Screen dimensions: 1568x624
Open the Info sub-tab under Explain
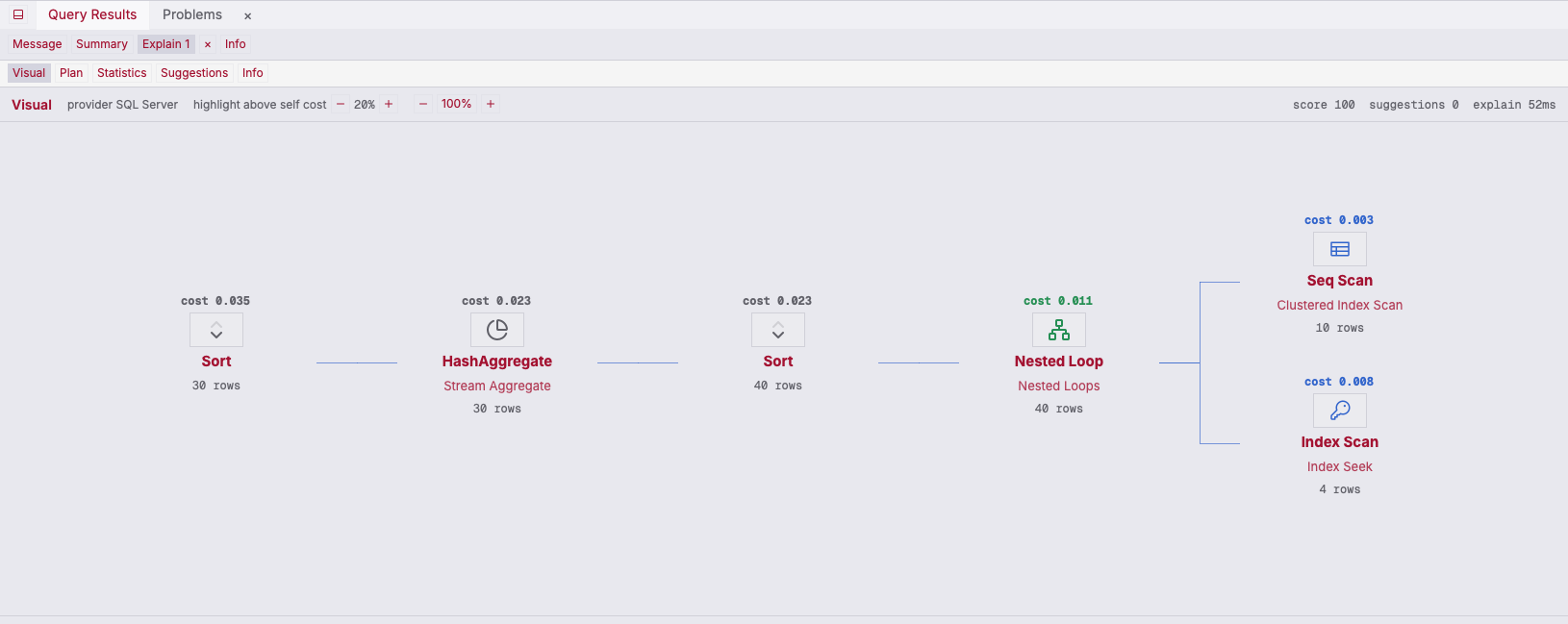coord(253,73)
